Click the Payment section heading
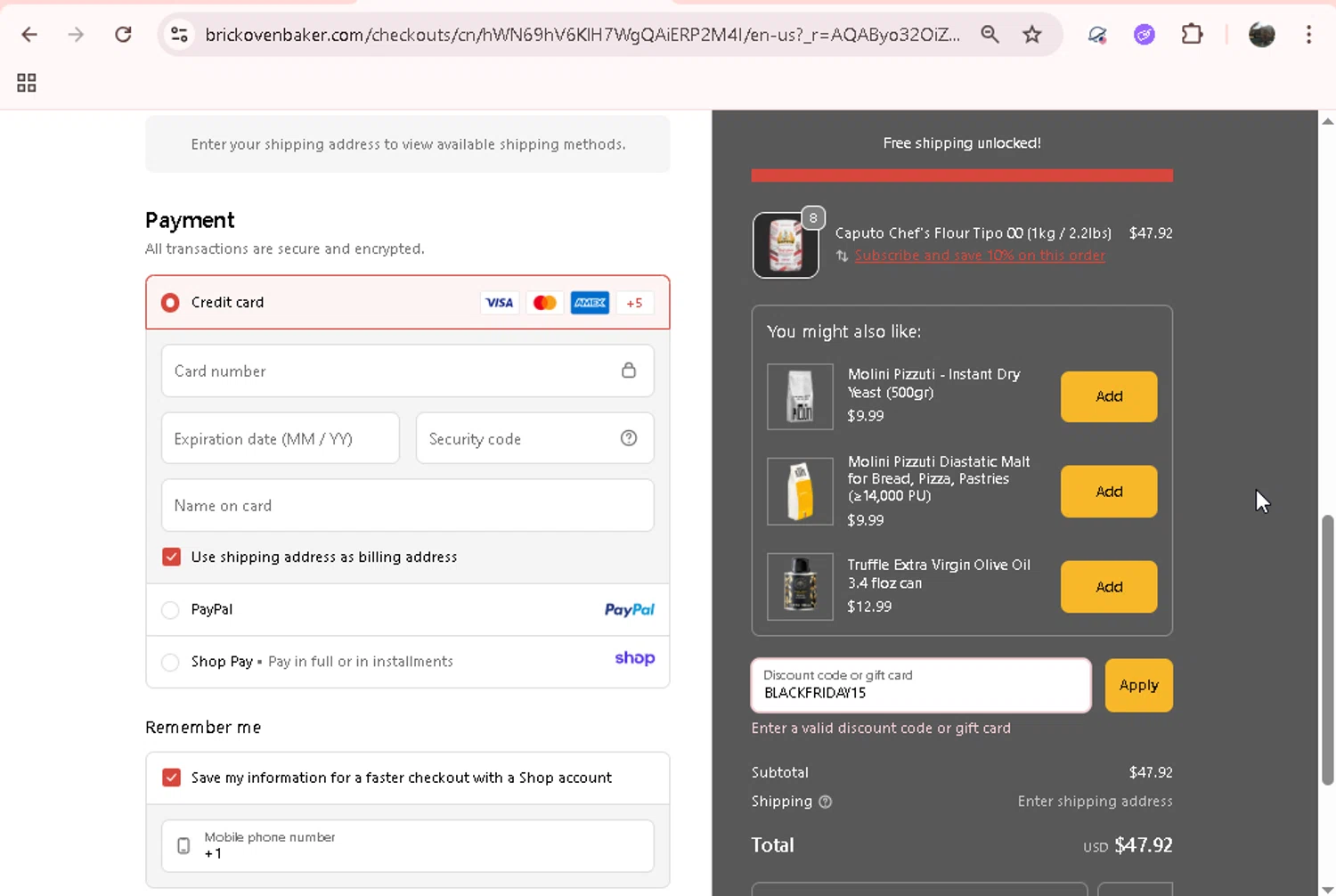Screen dimensions: 1336x896 pyautogui.click(x=190, y=220)
